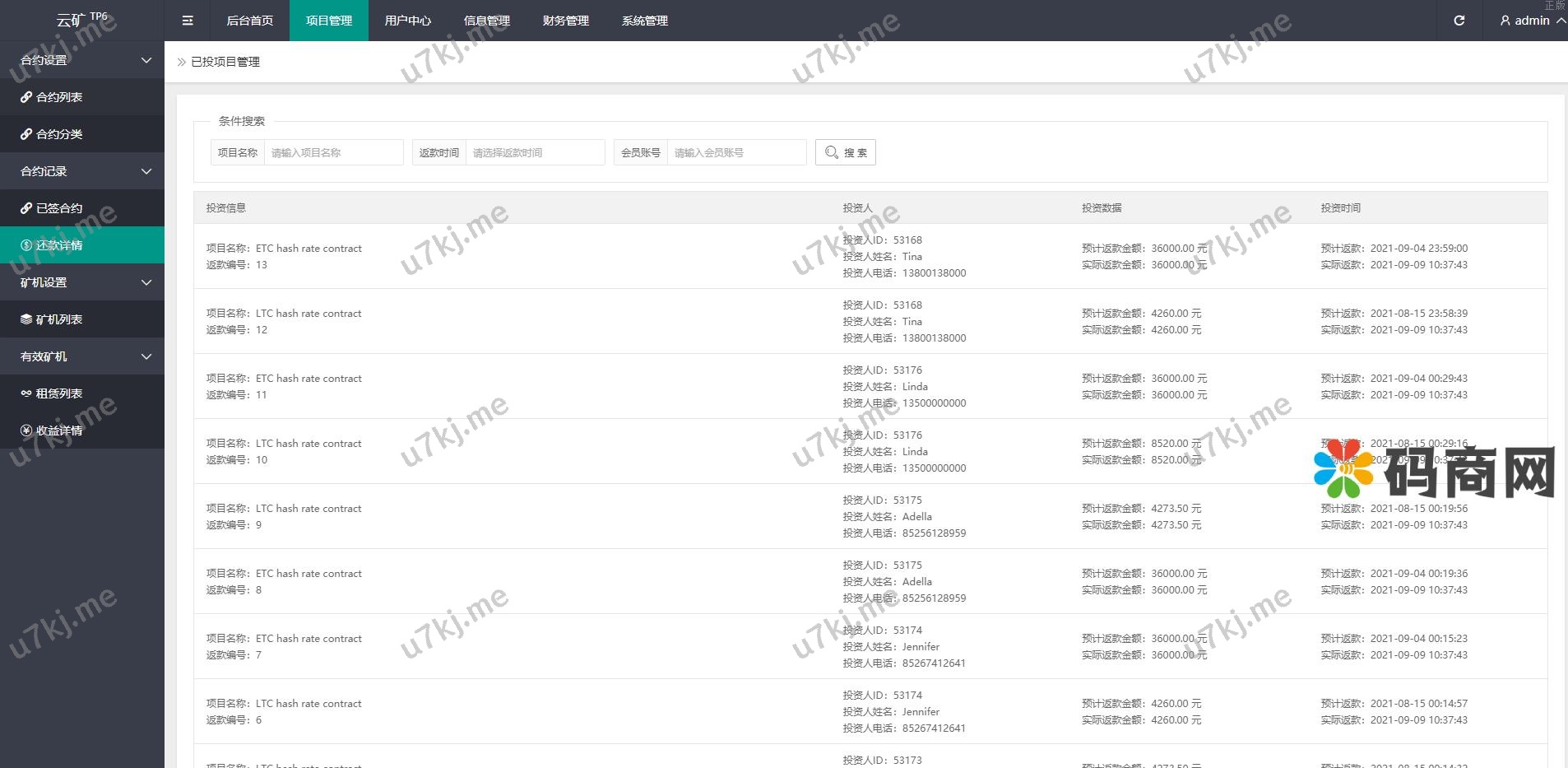The width and height of the screenshot is (1568, 768).
Task: Select 还款详情 sidebar item
Action: 59,245
